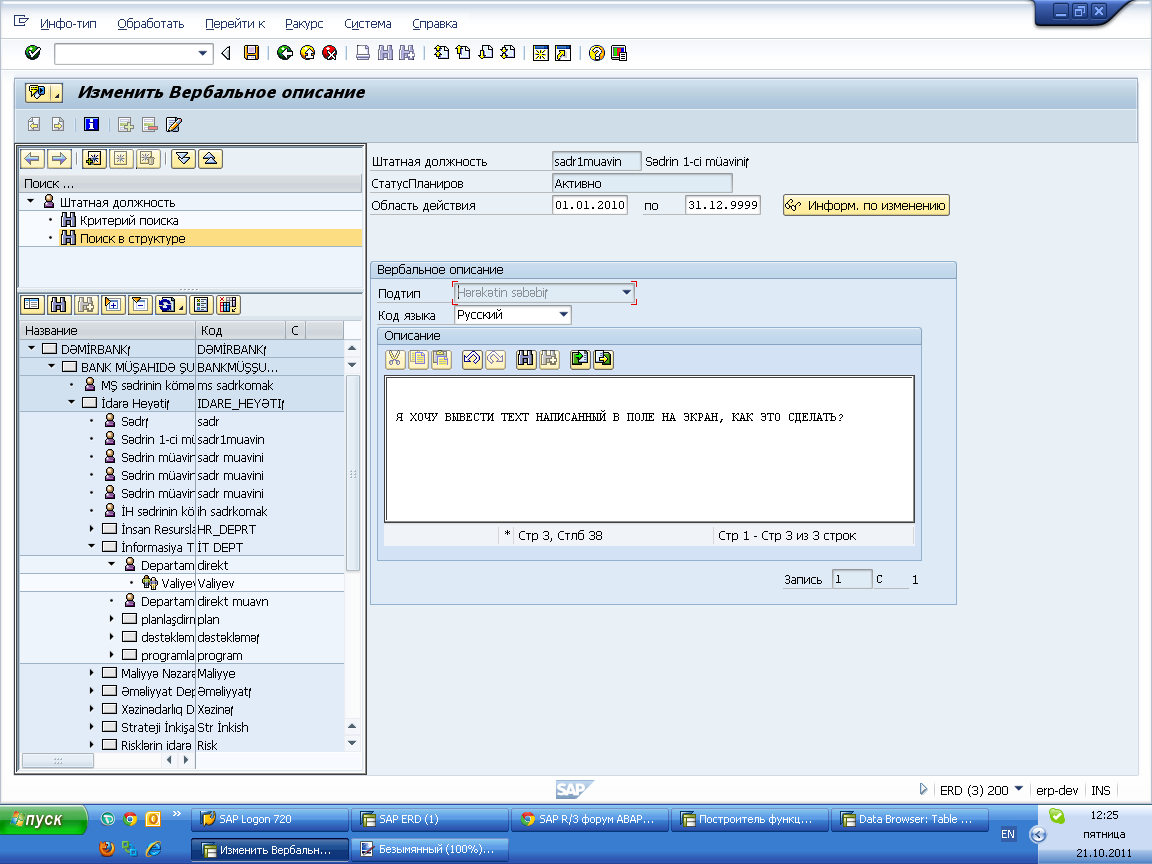
Task: Collapse the İdarə Heyəti node
Action: pyautogui.click(x=71, y=403)
